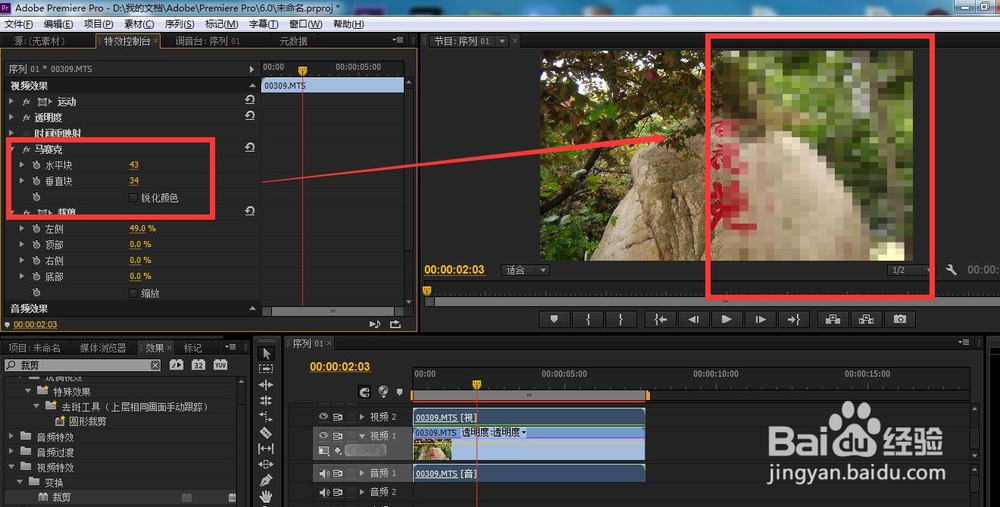The width and height of the screenshot is (1000, 507).
Task: Click Add Marker in program monitor
Action: tap(554, 320)
